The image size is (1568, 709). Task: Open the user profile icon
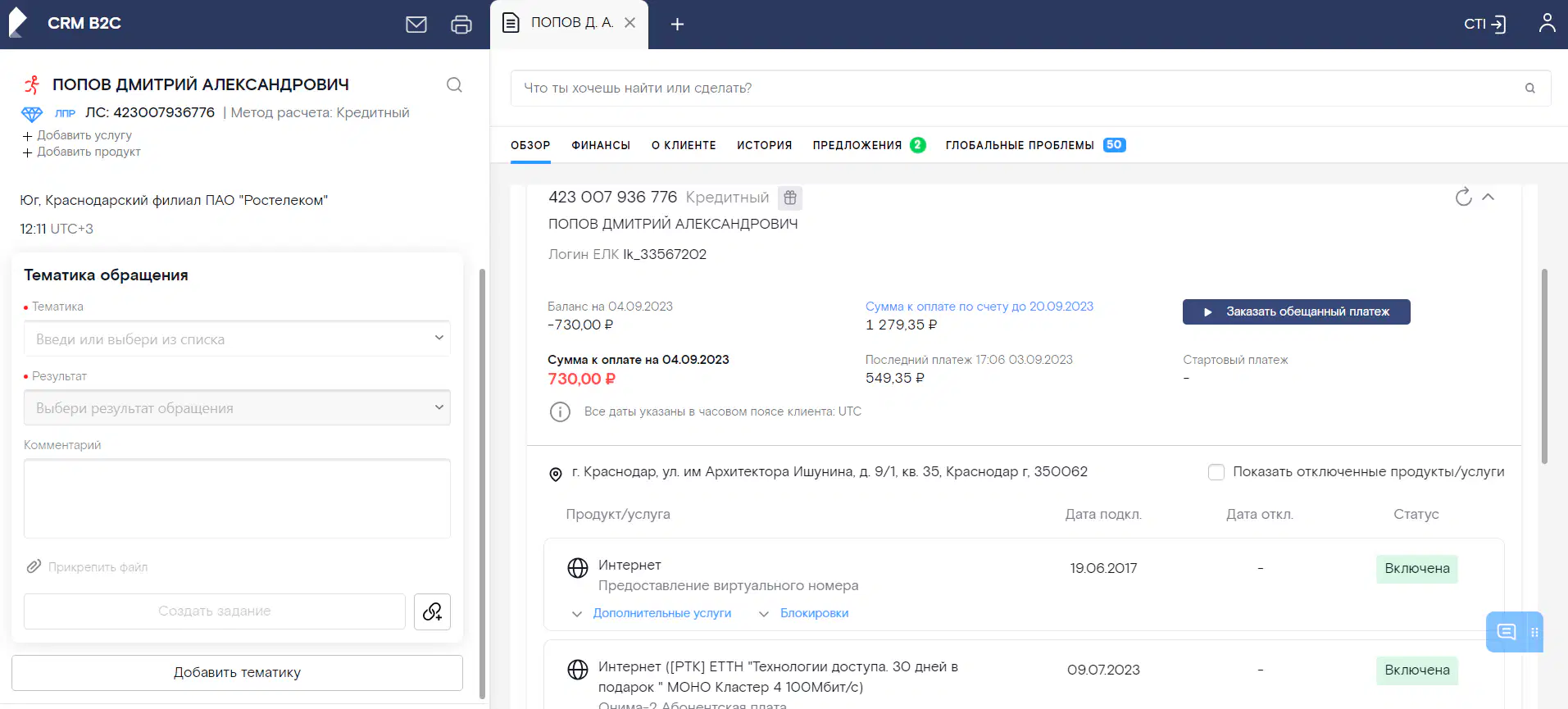(1547, 23)
